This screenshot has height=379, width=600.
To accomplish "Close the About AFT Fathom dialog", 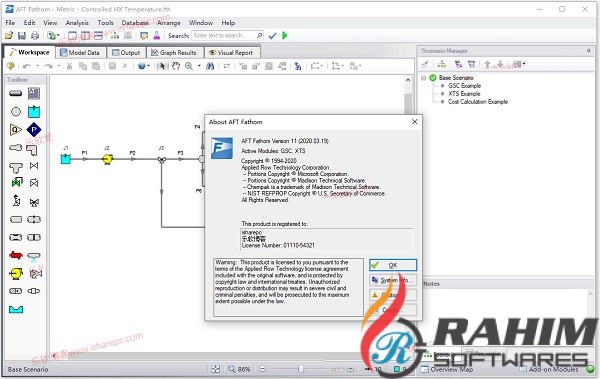I will [414, 122].
